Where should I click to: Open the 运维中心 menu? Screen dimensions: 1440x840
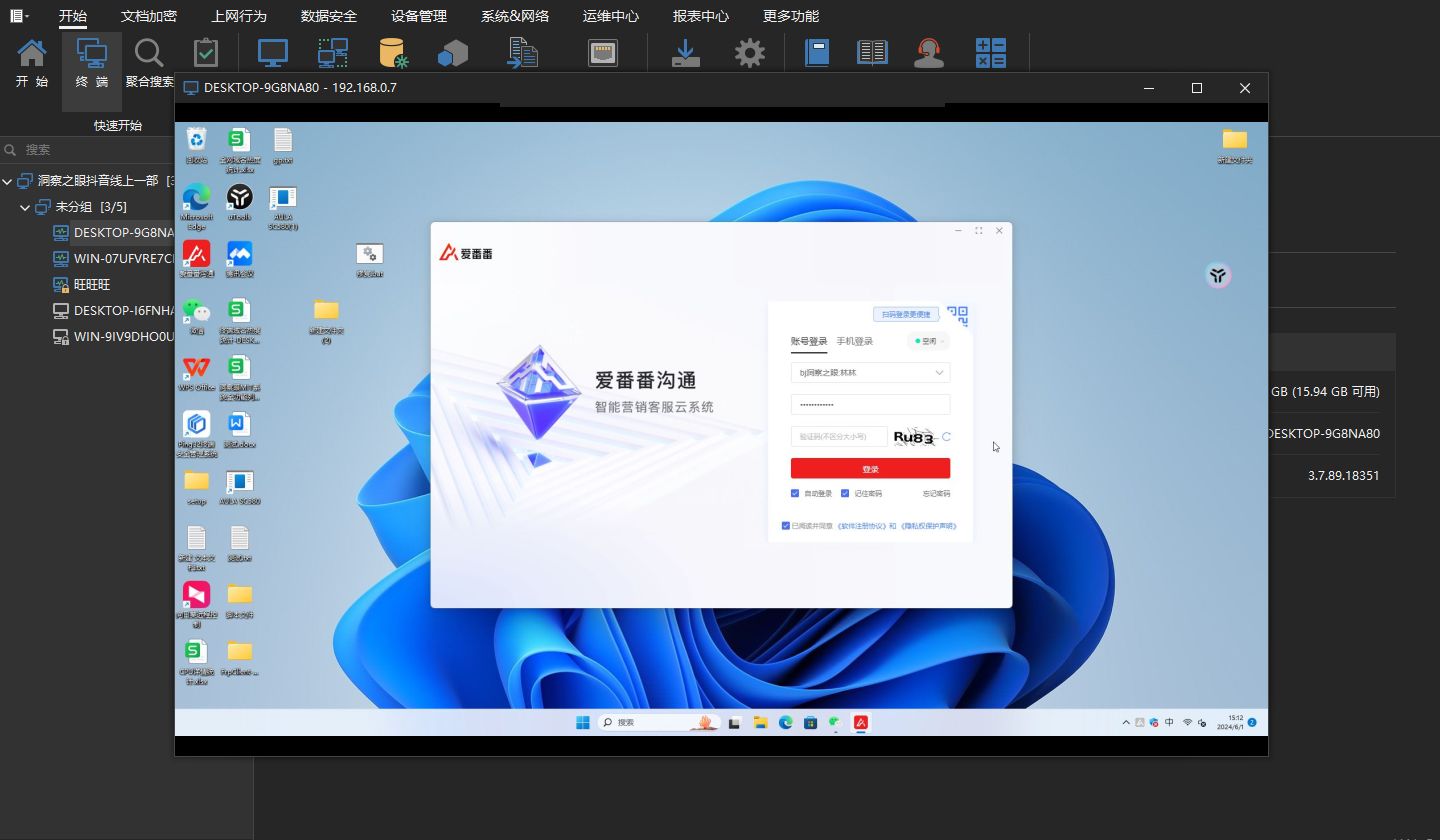point(611,16)
